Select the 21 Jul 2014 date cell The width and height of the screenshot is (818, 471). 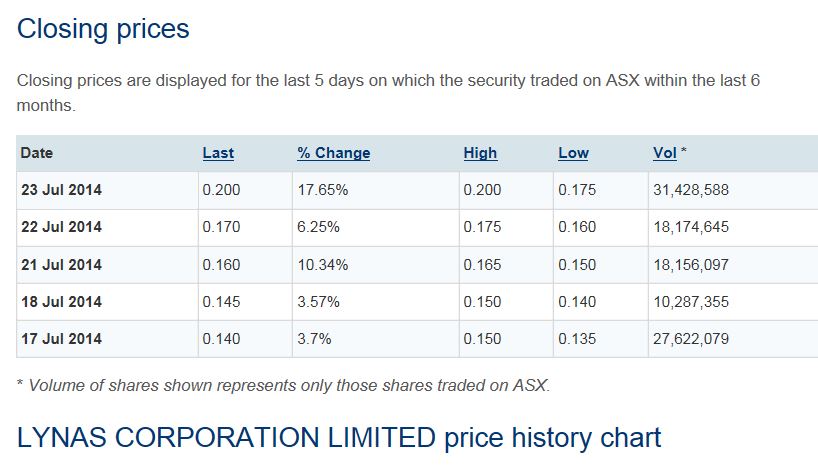click(x=61, y=265)
